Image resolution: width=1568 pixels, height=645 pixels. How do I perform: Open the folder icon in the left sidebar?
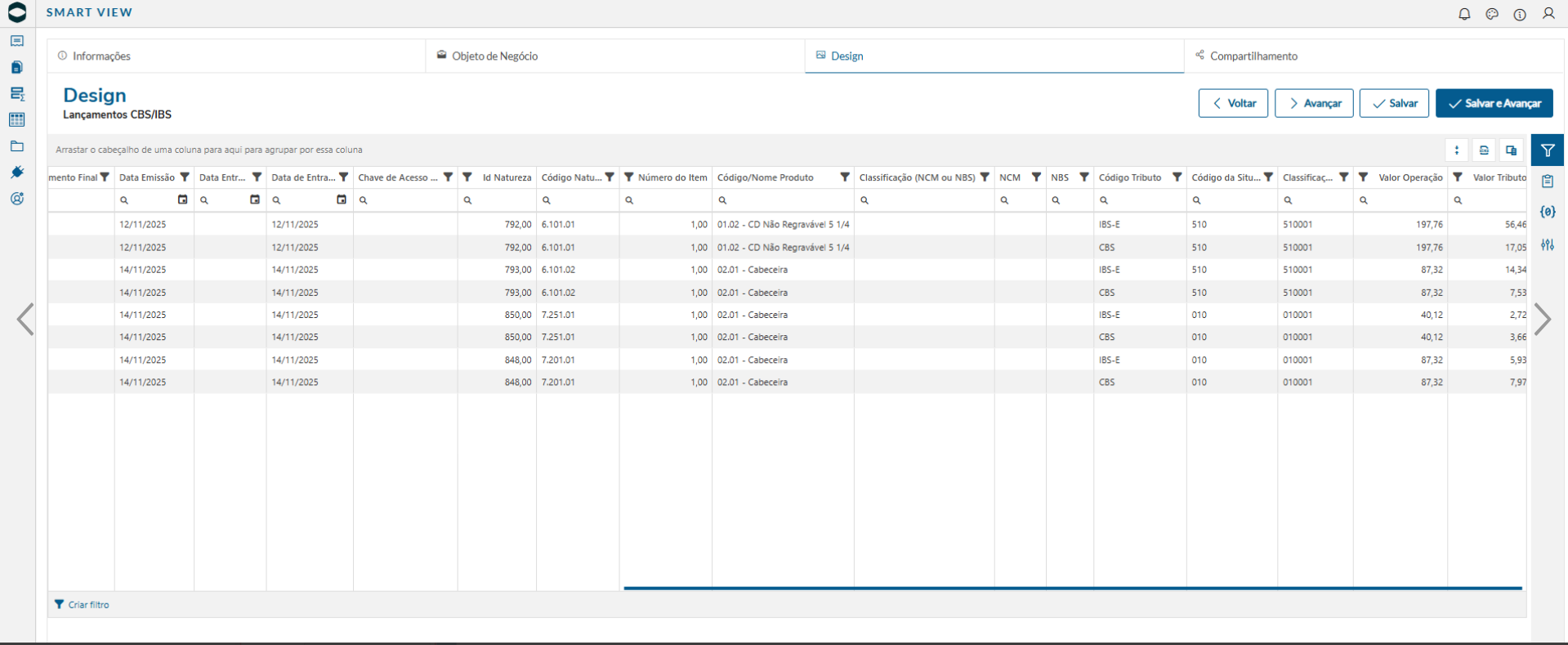click(17, 146)
